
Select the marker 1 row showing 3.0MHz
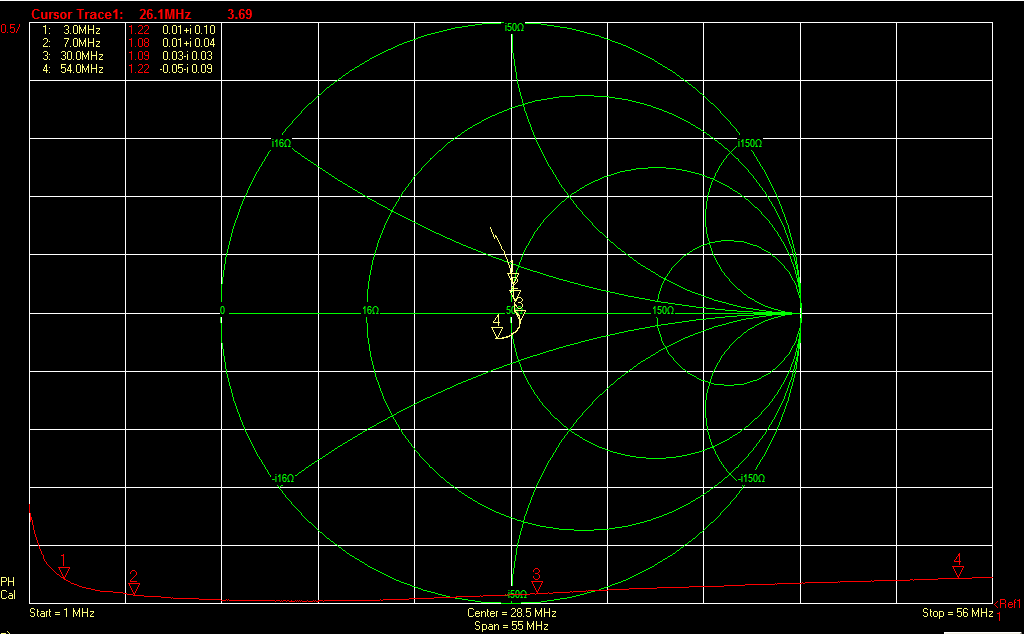(x=128, y=30)
